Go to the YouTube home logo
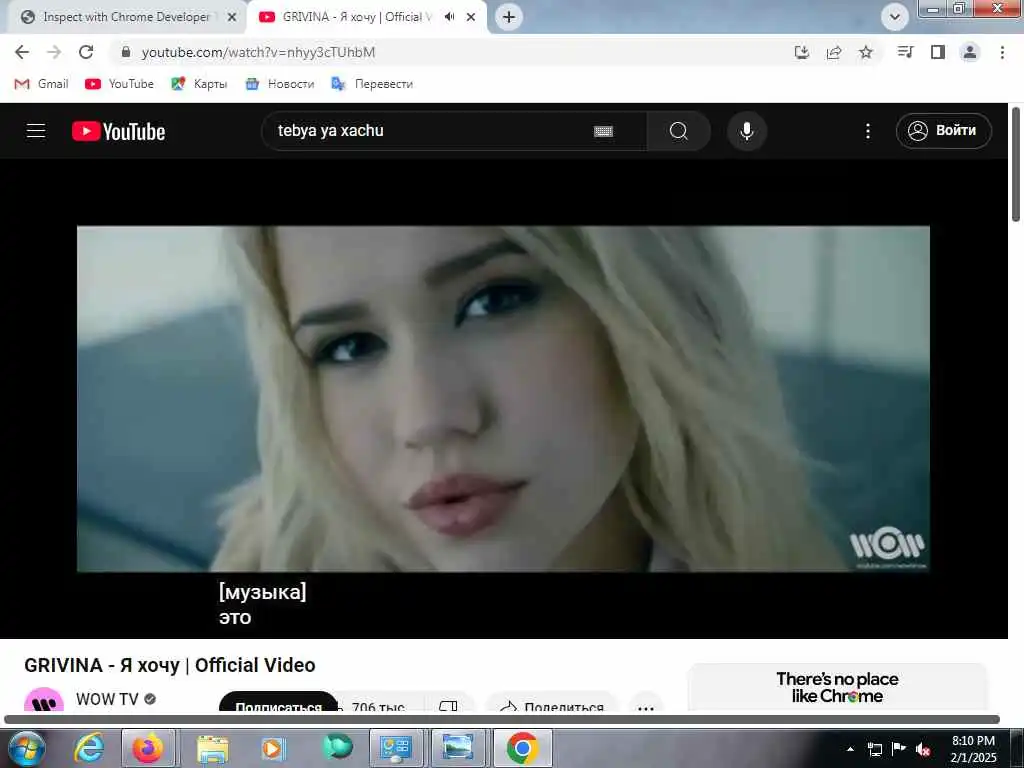1024x768 pixels. [118, 131]
